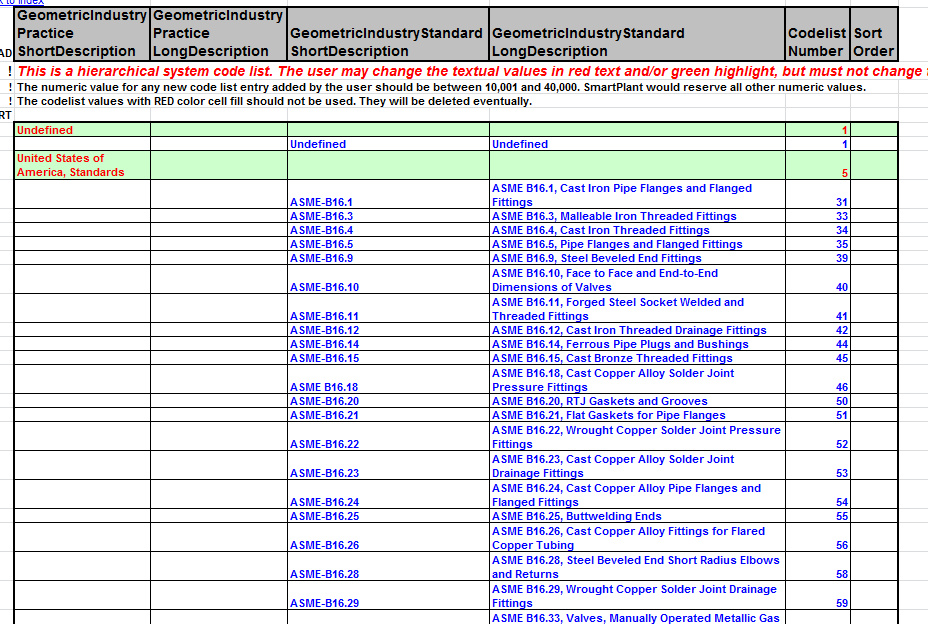This screenshot has height=624, width=928.
Task: Select 'ASME B16.1, Cast Iron Pipe Flanges' cell
Action: coord(637,194)
